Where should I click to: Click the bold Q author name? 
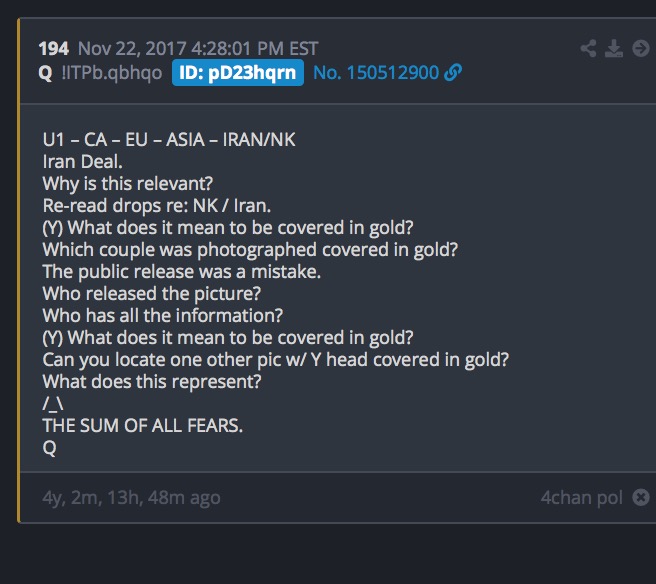[x=45, y=73]
